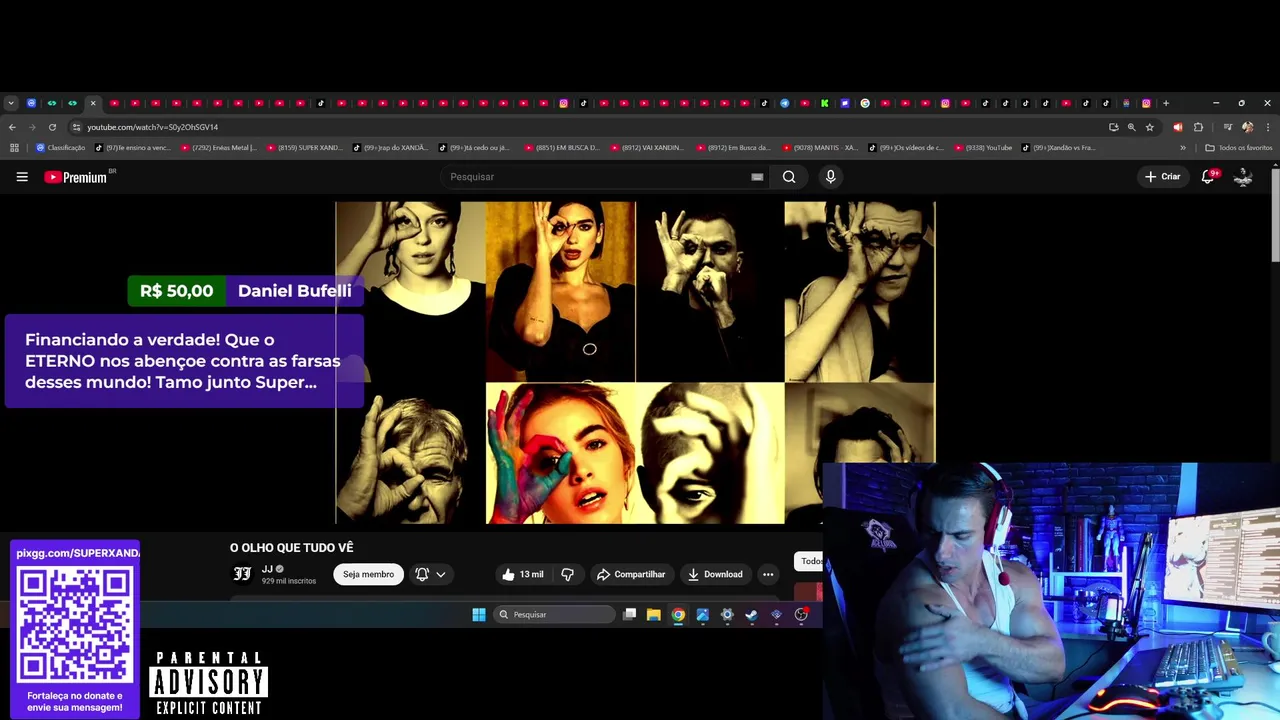Open the Xandão vs Fra... bookmark
The width and height of the screenshot is (1280, 720).
click(1059, 148)
